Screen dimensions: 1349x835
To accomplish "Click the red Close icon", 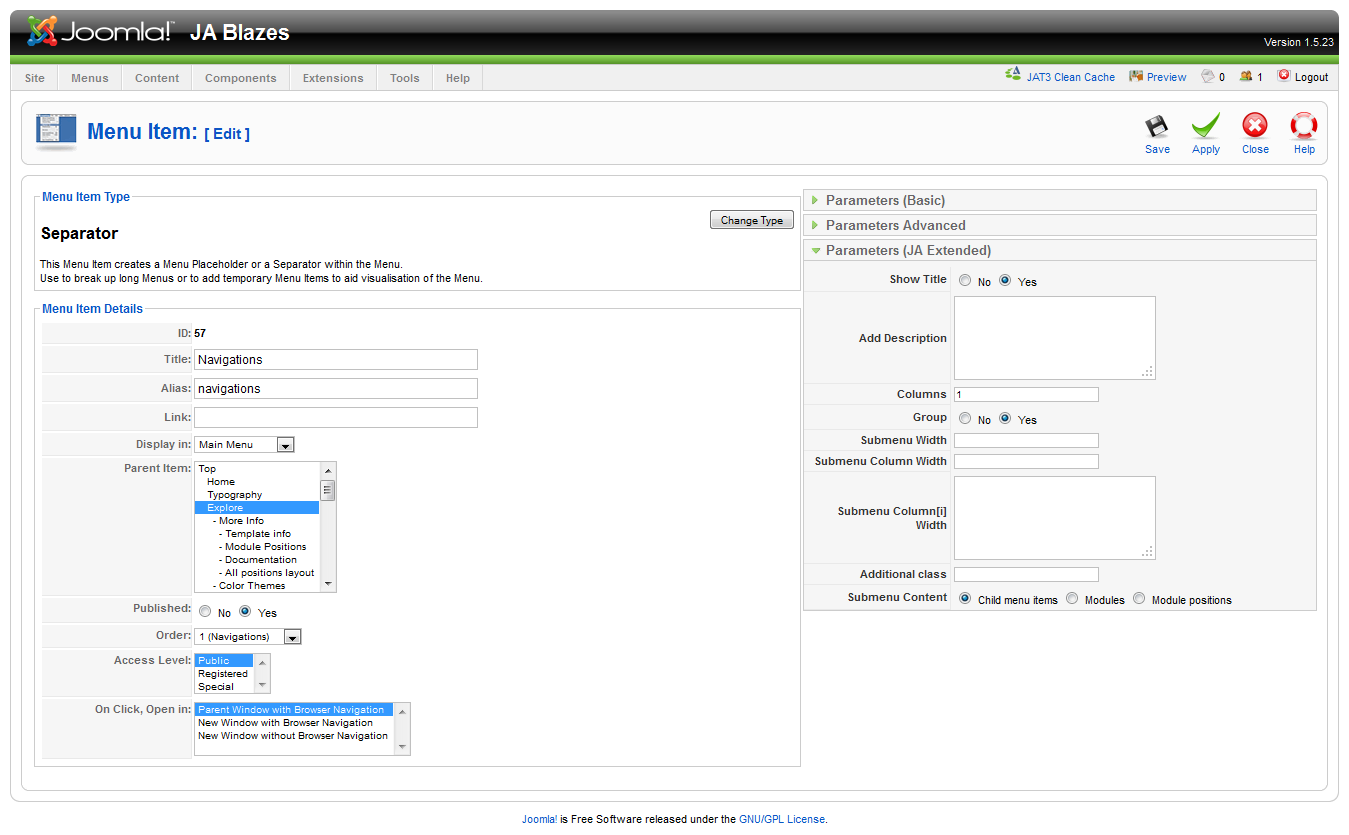I will tap(1255, 126).
